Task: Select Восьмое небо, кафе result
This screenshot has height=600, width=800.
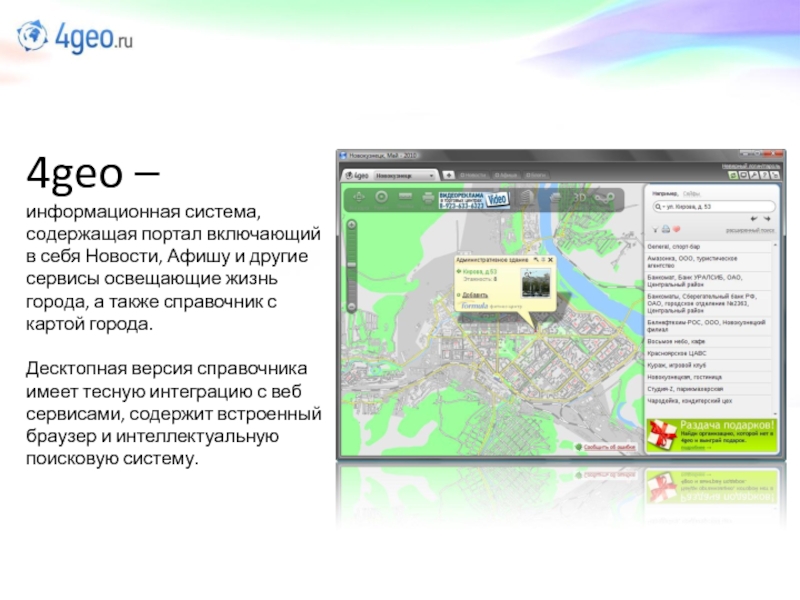Action: (x=709, y=341)
